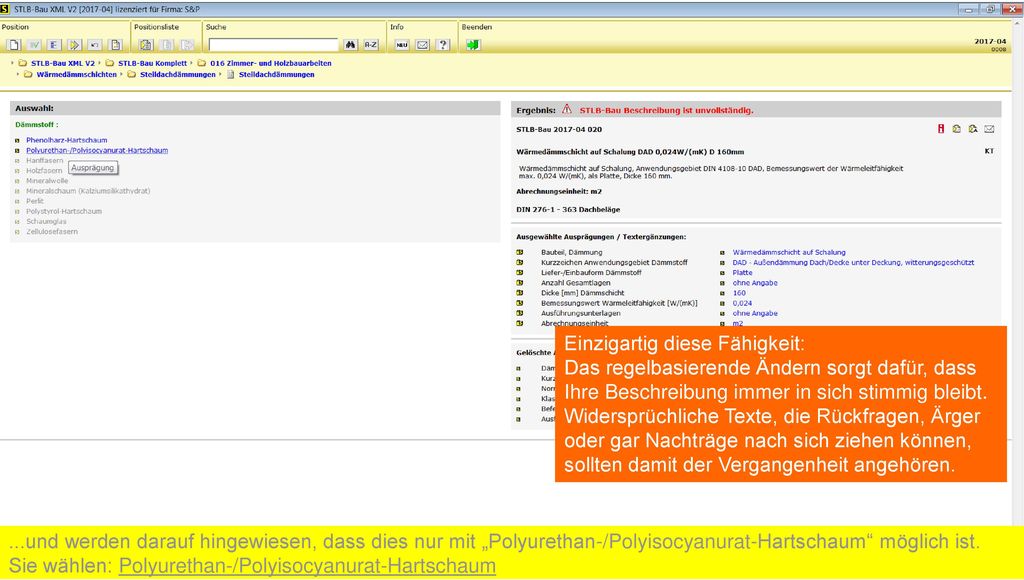Click disabled option 'Perlit'
The height and width of the screenshot is (580, 1024).
tap(35, 201)
